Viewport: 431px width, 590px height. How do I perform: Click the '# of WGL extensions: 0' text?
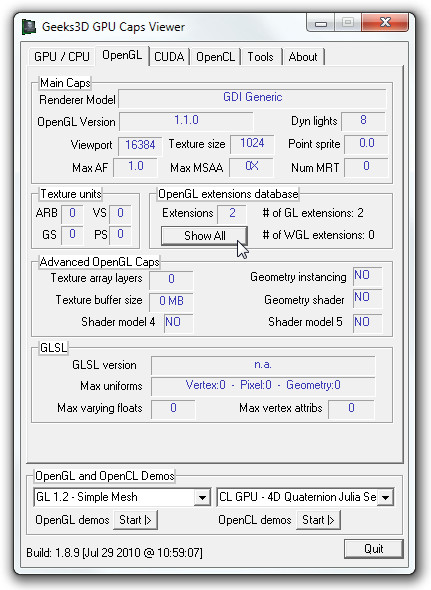tap(318, 235)
